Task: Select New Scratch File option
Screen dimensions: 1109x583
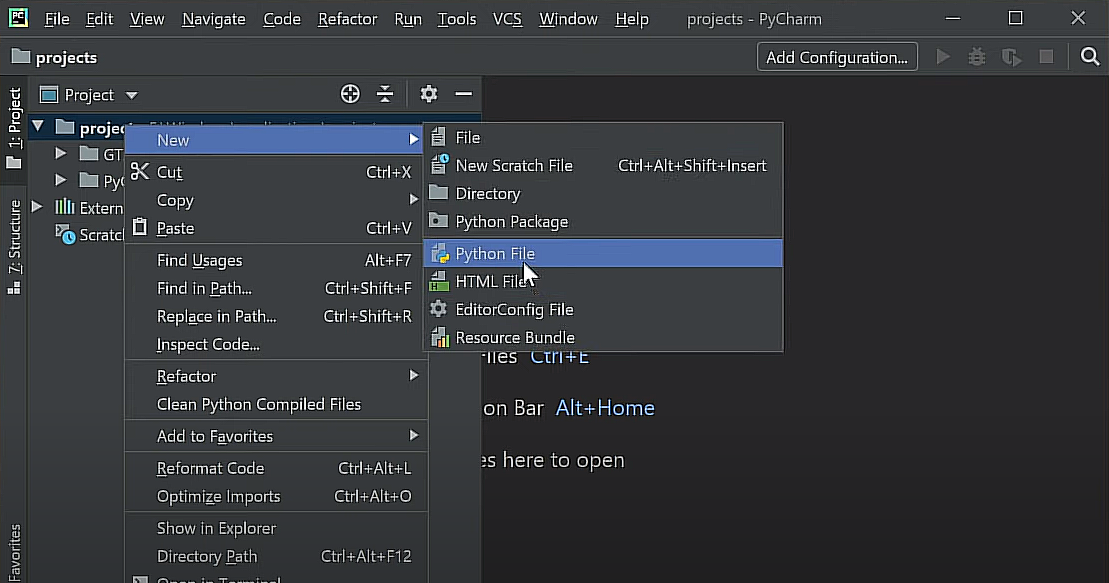Action: (514, 166)
